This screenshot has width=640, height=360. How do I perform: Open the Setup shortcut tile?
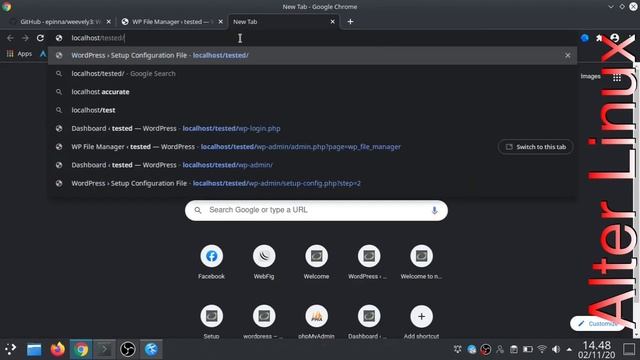211,322
